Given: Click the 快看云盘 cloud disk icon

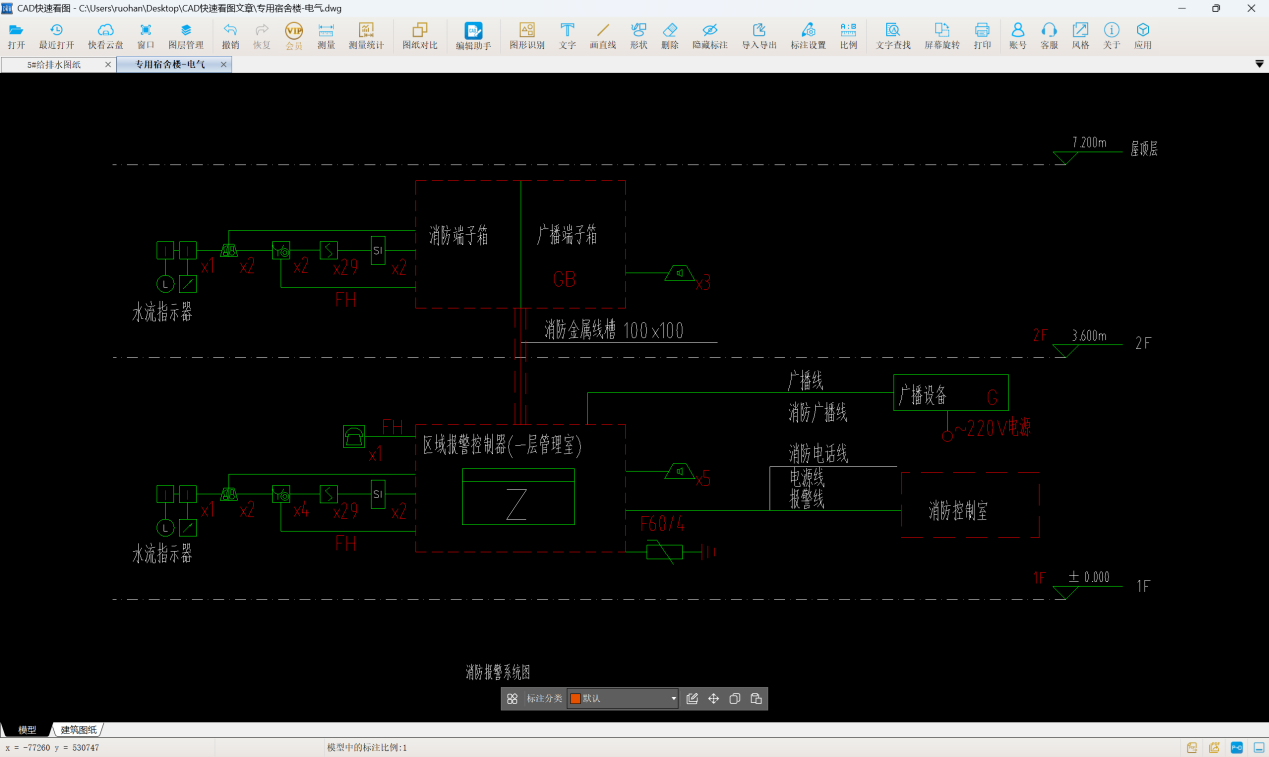Looking at the screenshot, I should click(105, 36).
